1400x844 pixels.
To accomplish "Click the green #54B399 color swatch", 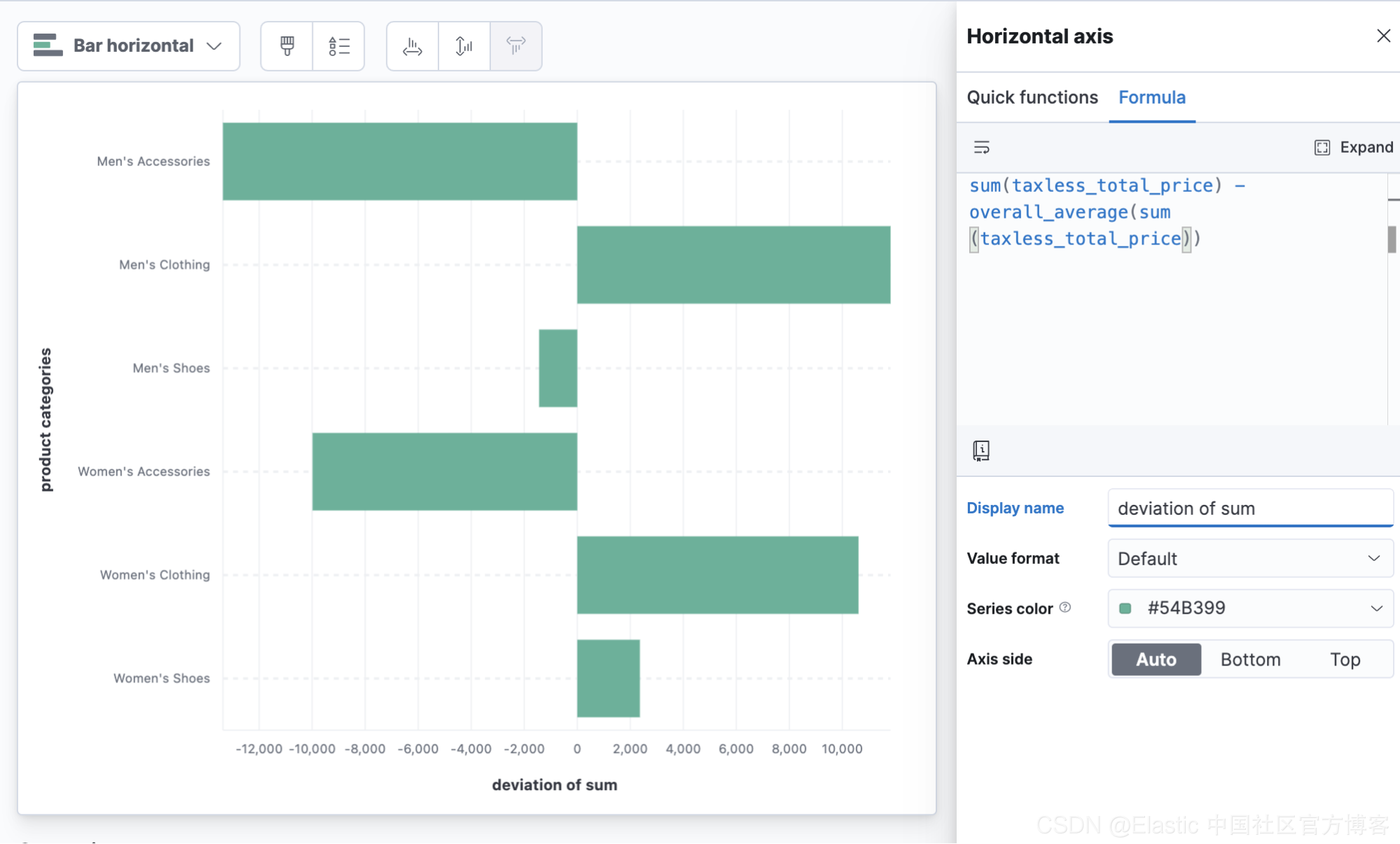I will point(1125,608).
